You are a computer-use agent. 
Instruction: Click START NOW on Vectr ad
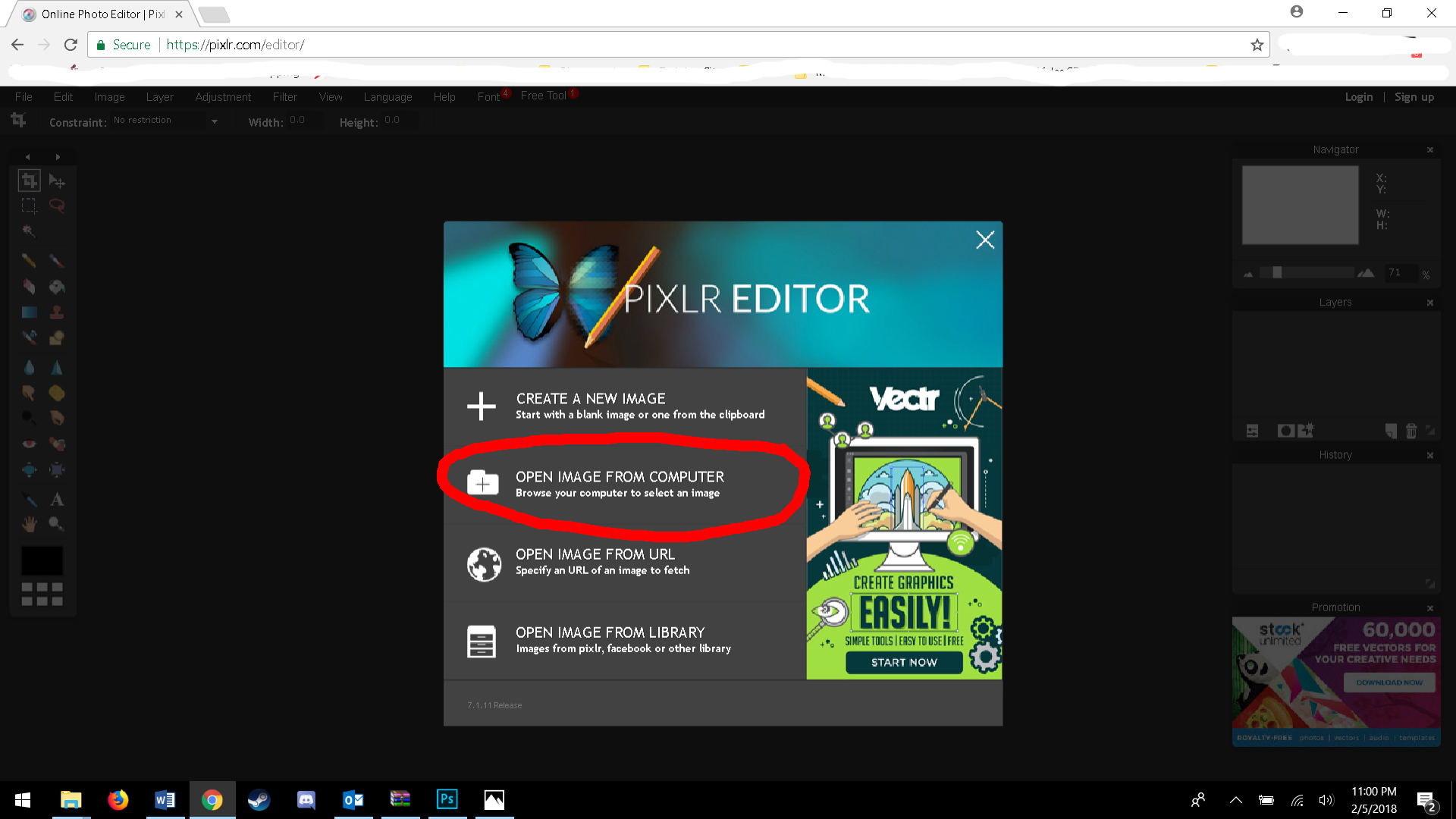tap(904, 662)
